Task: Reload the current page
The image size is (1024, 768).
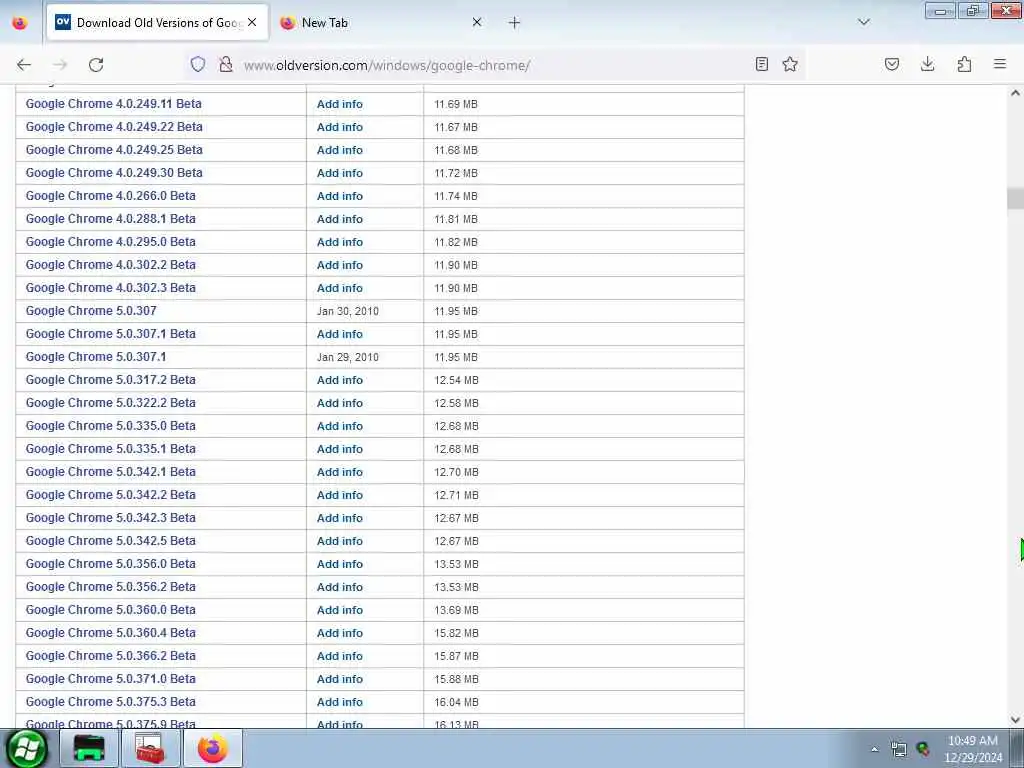Action: click(96, 65)
